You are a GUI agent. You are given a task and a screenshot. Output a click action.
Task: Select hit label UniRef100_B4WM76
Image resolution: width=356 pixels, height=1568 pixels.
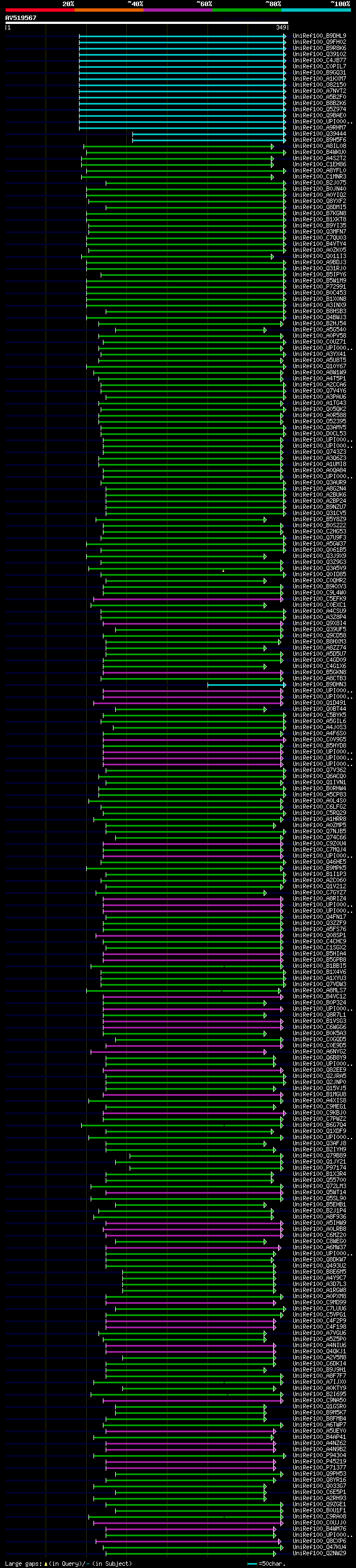[319, 1529]
